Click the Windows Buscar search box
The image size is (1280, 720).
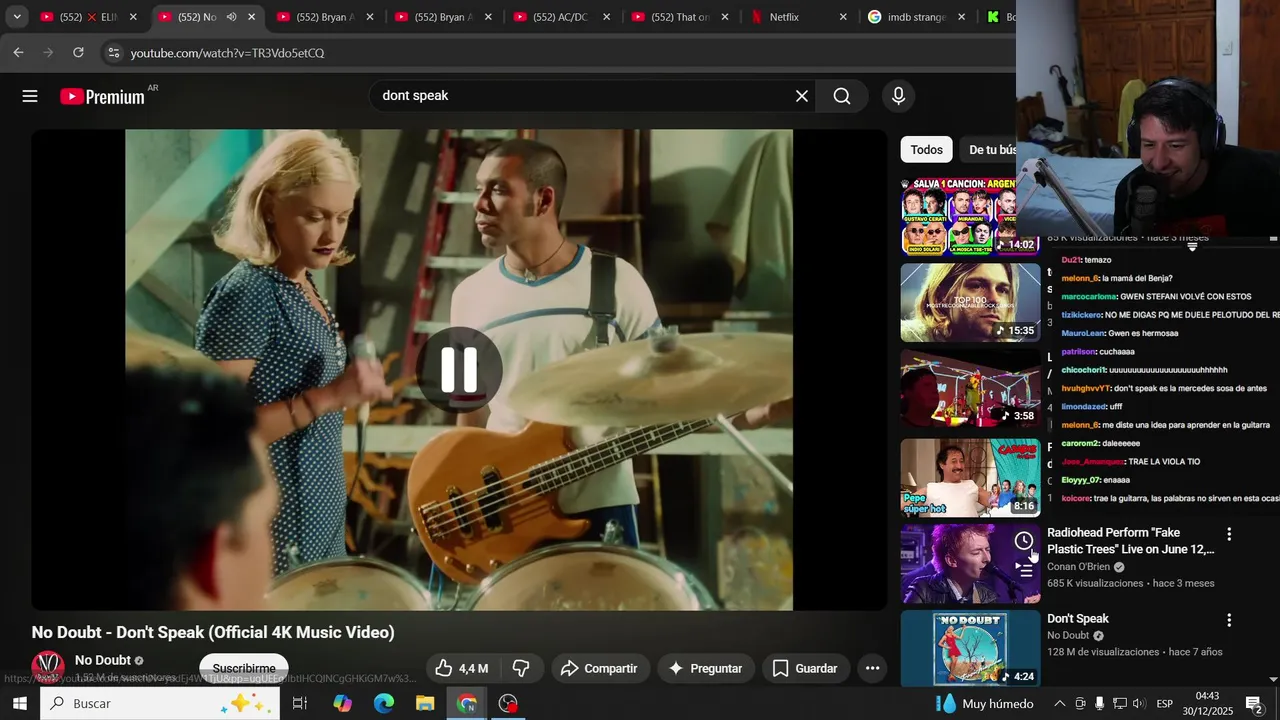click(160, 704)
